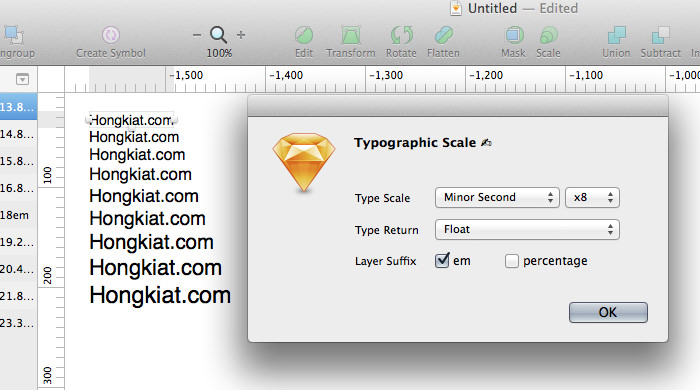The image size is (700, 390).
Task: Open the Type Scale Minor Second dropdown
Action: pos(497,197)
